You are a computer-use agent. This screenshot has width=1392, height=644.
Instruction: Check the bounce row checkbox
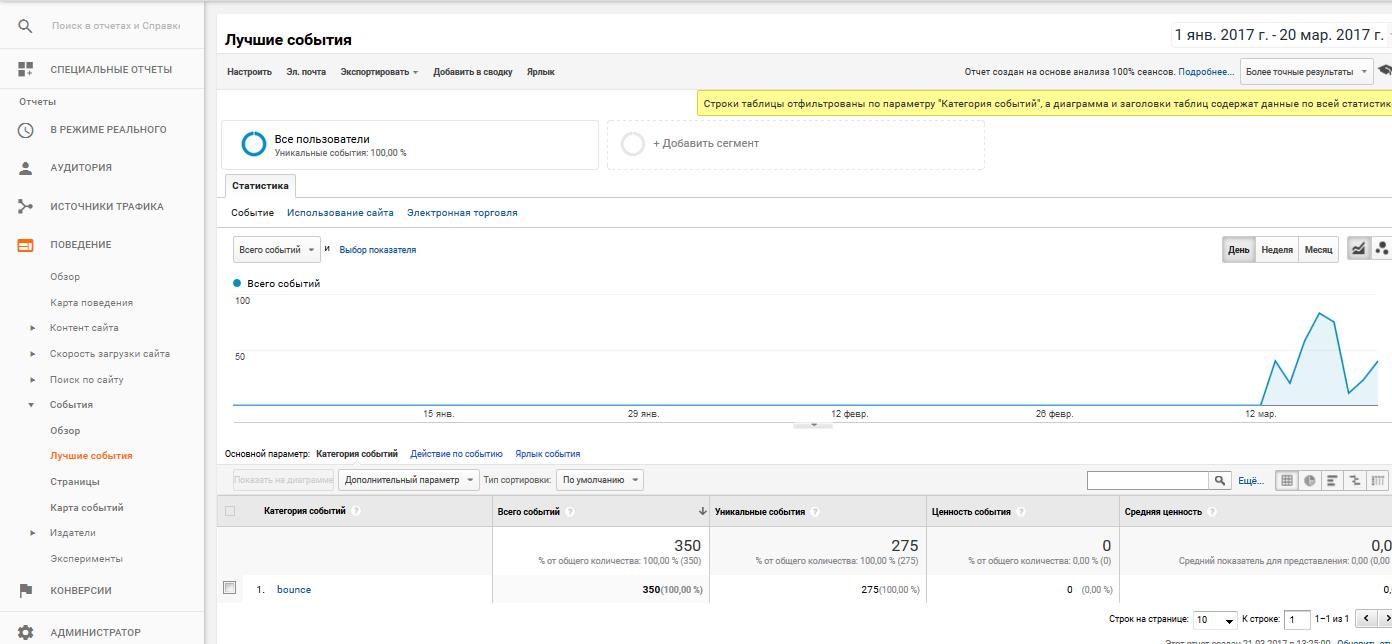(229, 588)
